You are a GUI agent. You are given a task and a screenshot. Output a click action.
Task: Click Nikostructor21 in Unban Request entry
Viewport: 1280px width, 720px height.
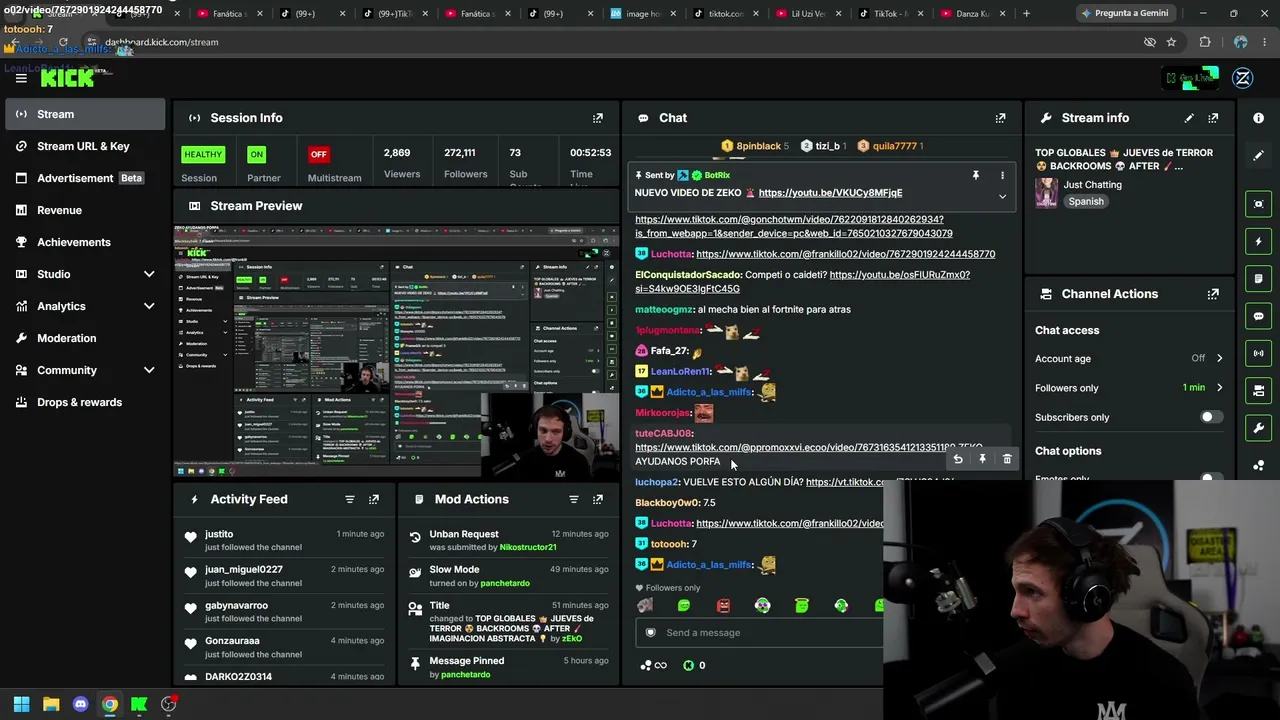coord(528,548)
